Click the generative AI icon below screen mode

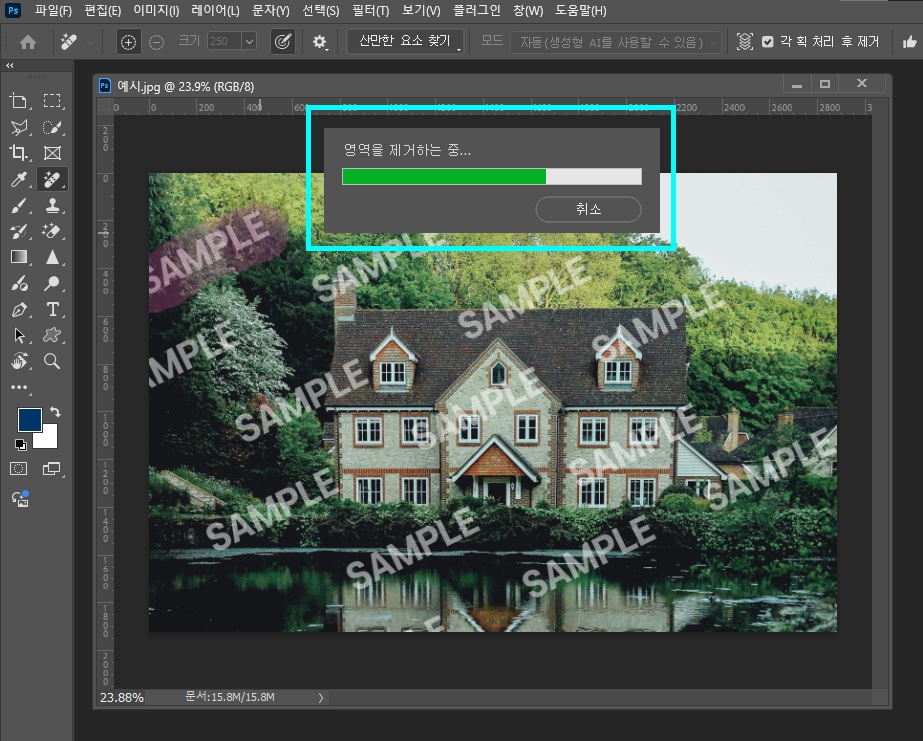click(x=20, y=499)
